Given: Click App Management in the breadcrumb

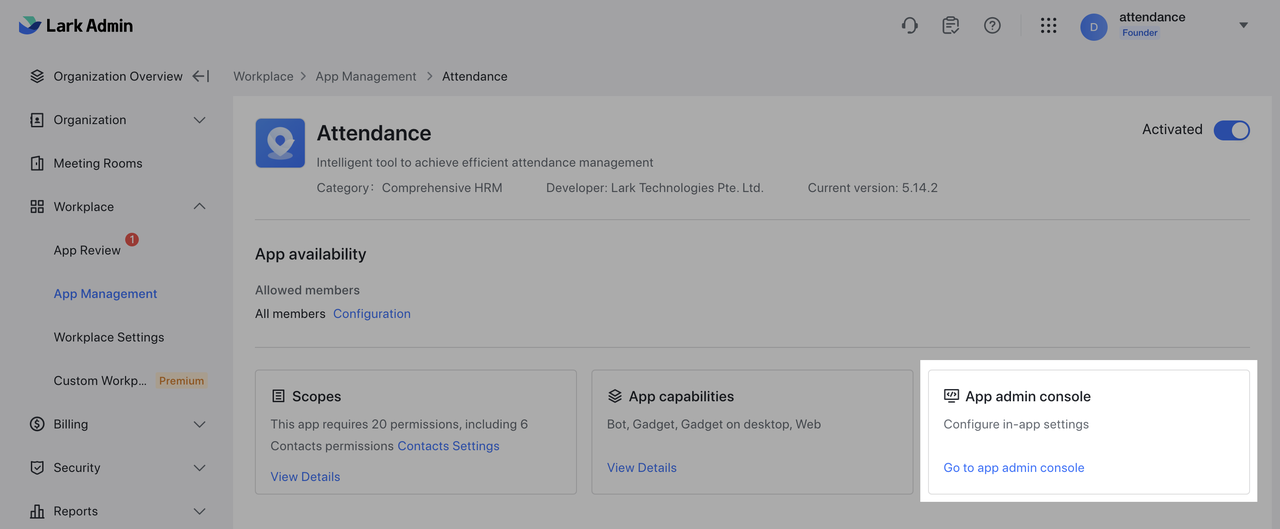Looking at the screenshot, I should click(x=366, y=76).
